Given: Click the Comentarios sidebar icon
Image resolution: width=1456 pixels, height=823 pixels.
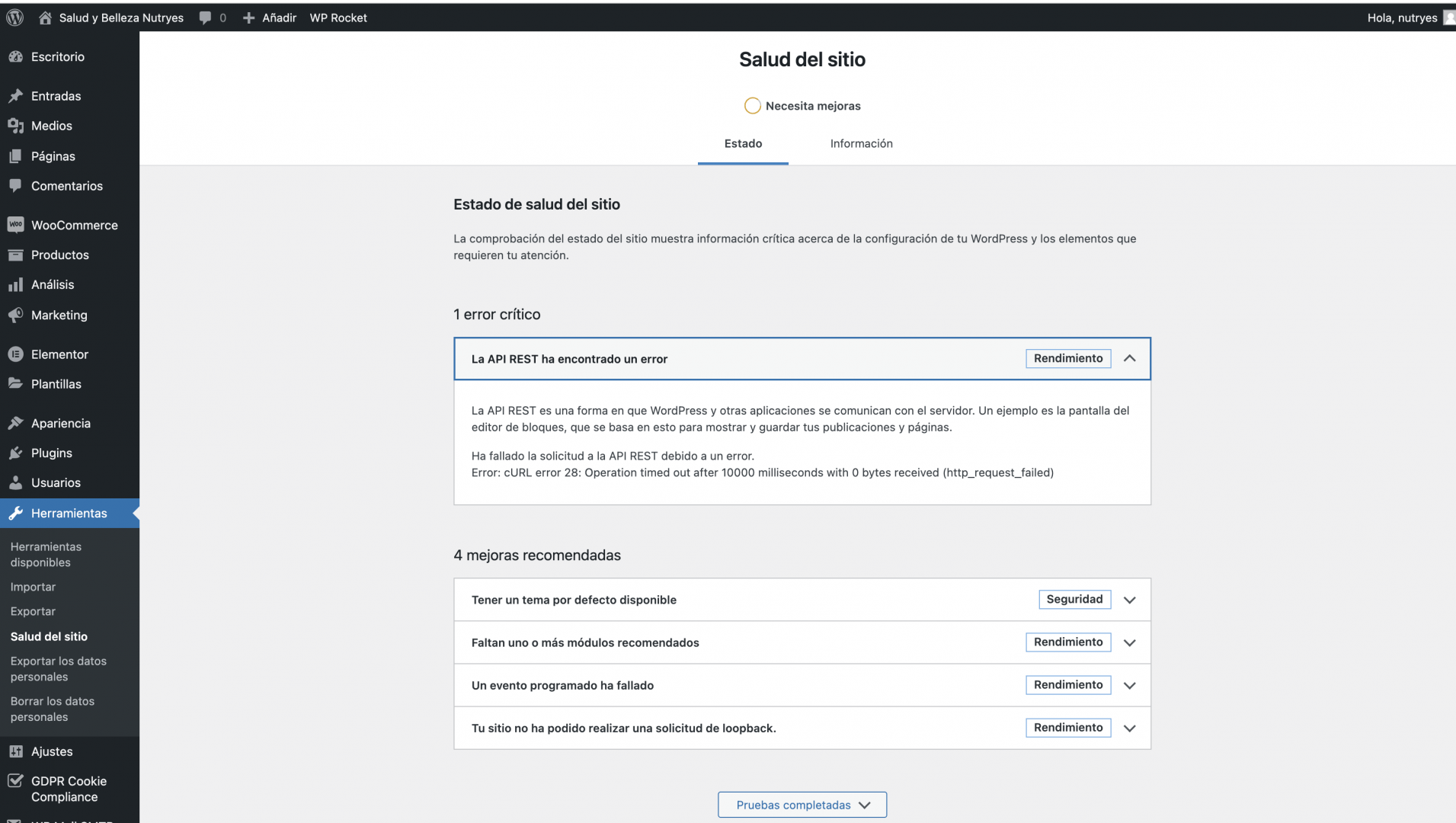Looking at the screenshot, I should [x=15, y=186].
